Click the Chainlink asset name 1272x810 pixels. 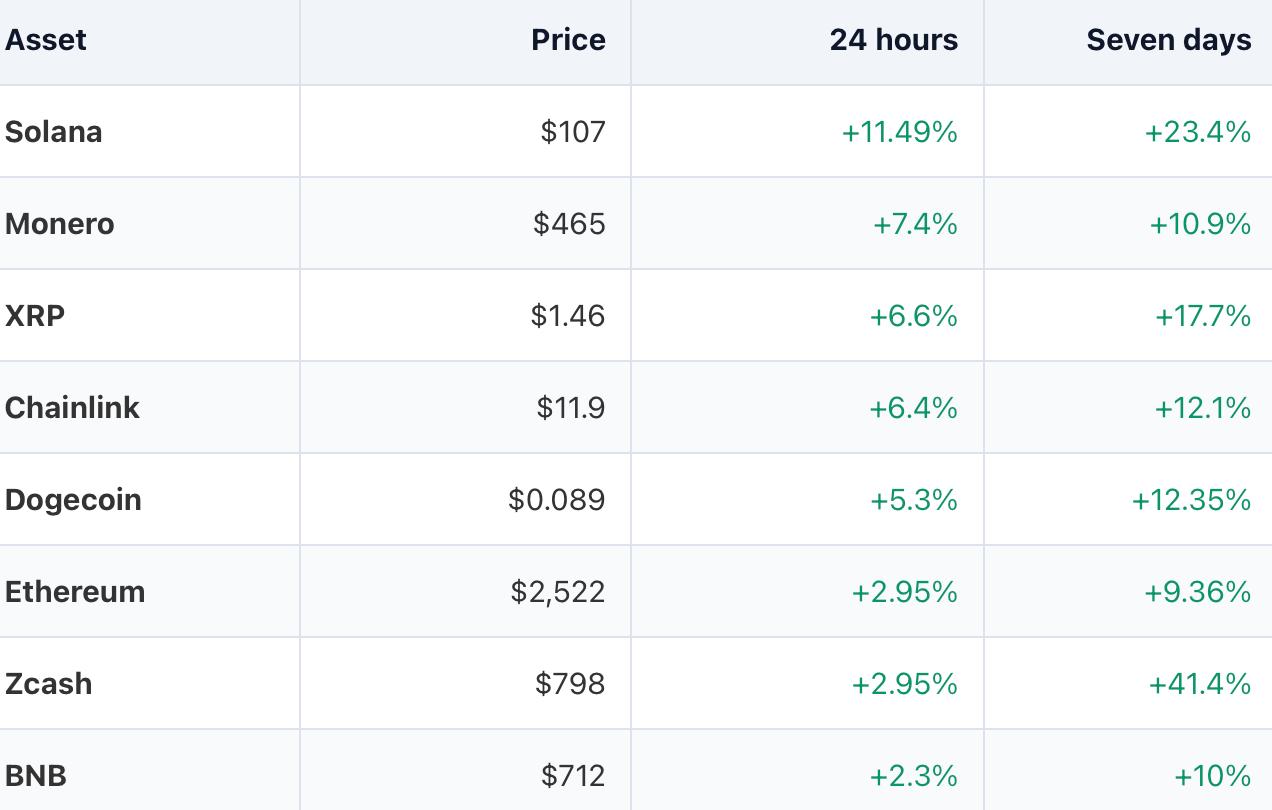[x=72, y=408]
